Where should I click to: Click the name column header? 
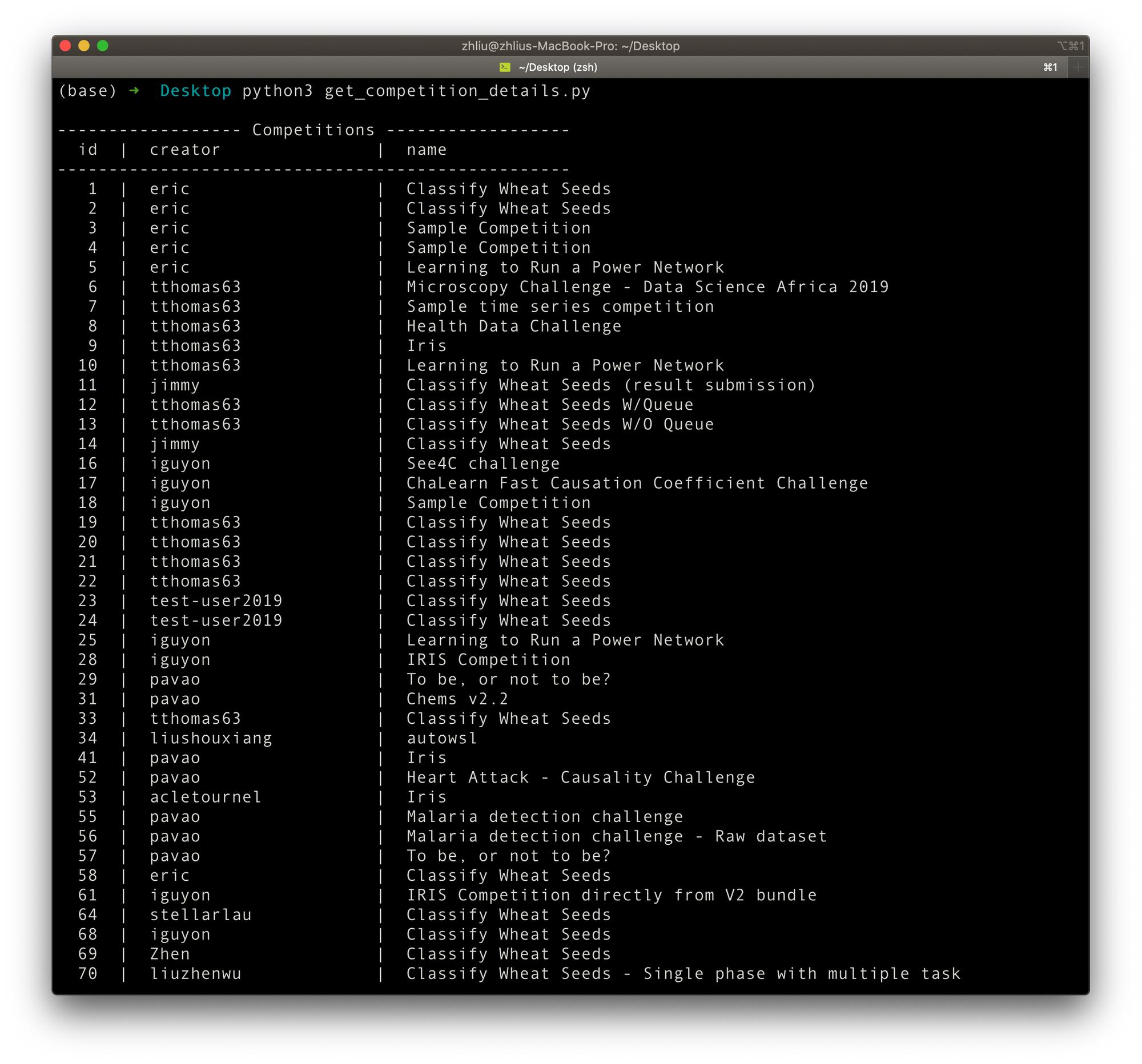[x=426, y=150]
